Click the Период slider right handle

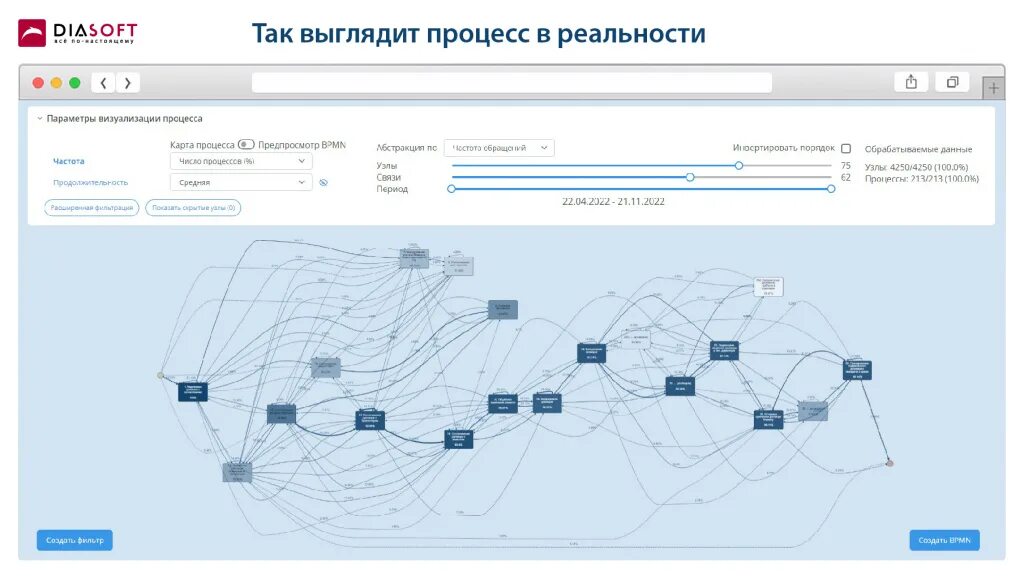831,189
